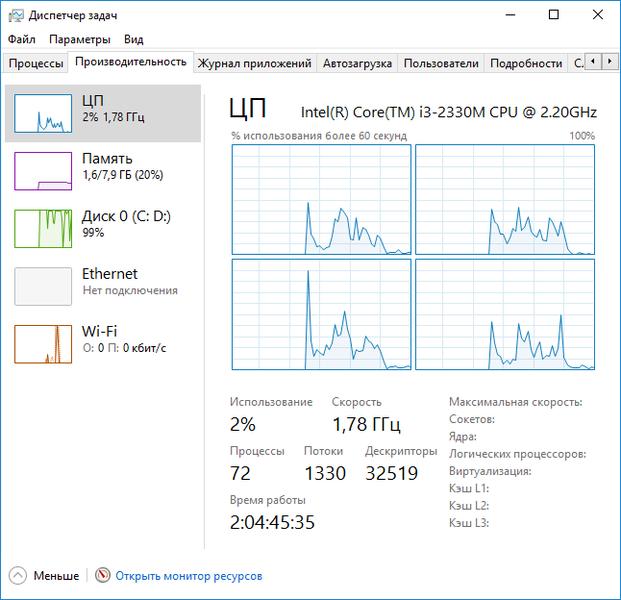Click Открыть монитор ресурсов link
The image size is (621, 600).
189,576
